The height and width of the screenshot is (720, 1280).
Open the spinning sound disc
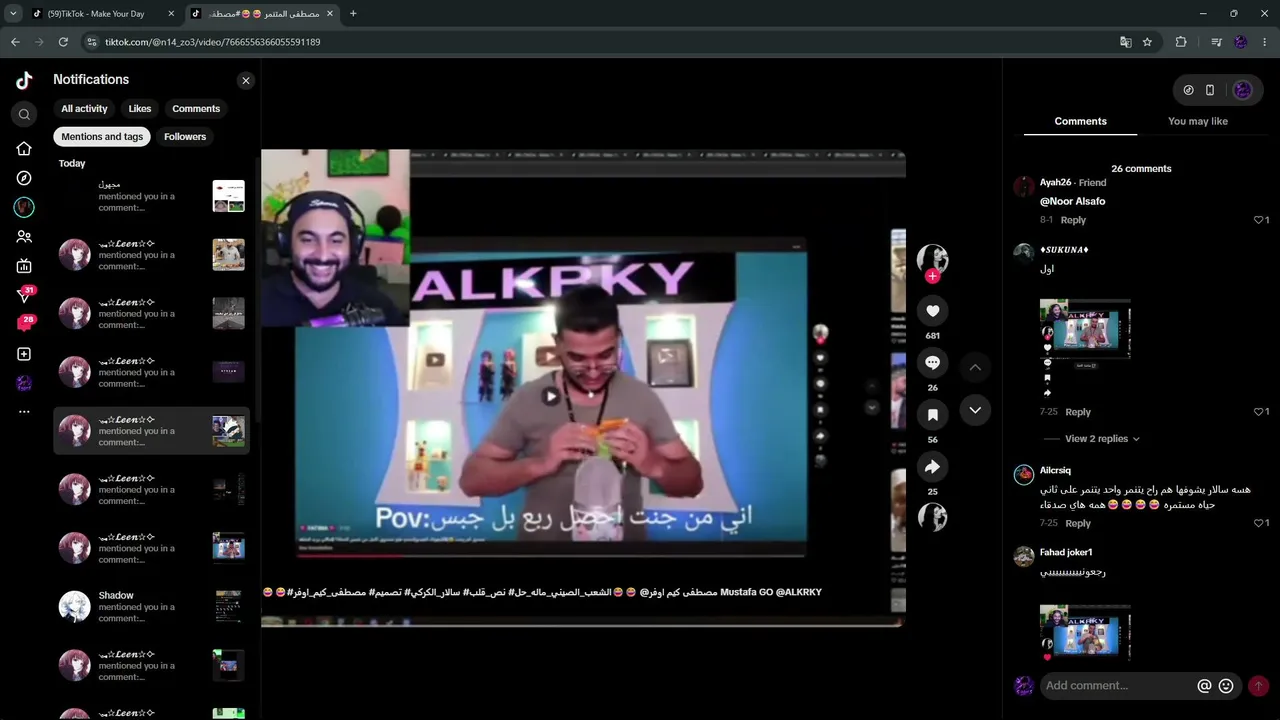(933, 517)
